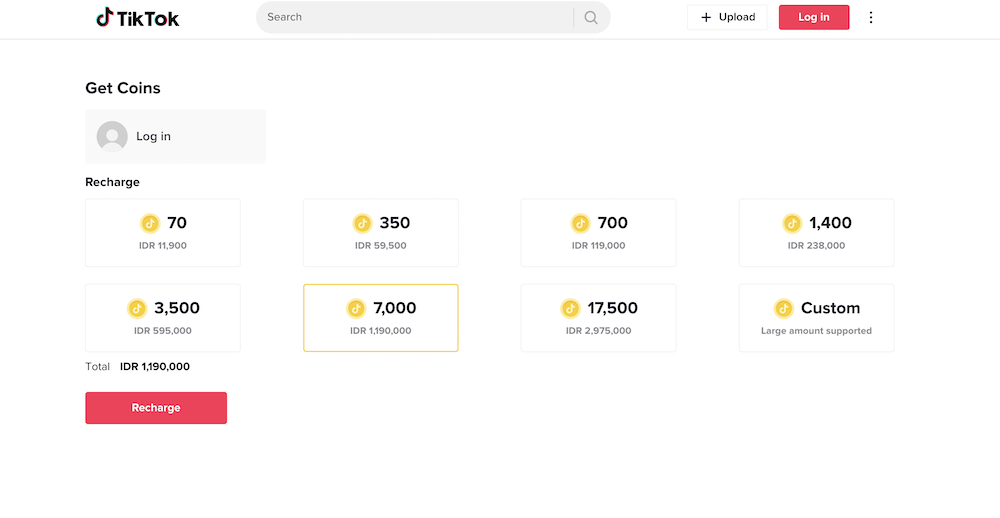Click the 17,500 coin amount text
The width and height of the screenshot is (1000, 518).
(x=612, y=308)
